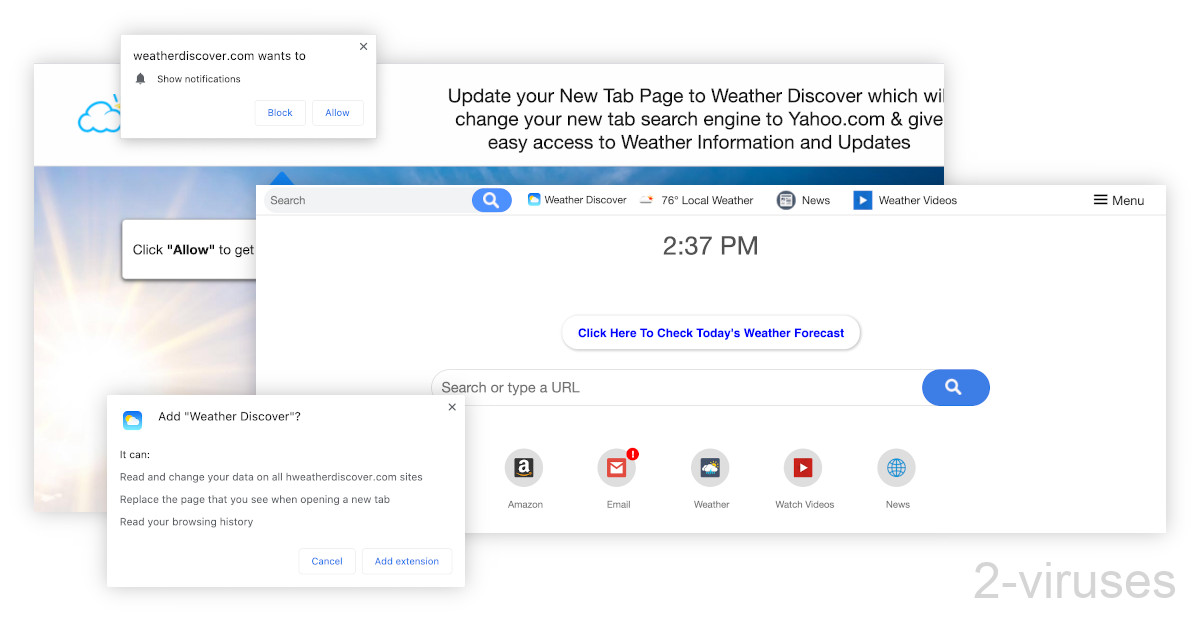Open the hamburger Menu
The height and width of the screenshot is (621, 1200).
click(1118, 200)
